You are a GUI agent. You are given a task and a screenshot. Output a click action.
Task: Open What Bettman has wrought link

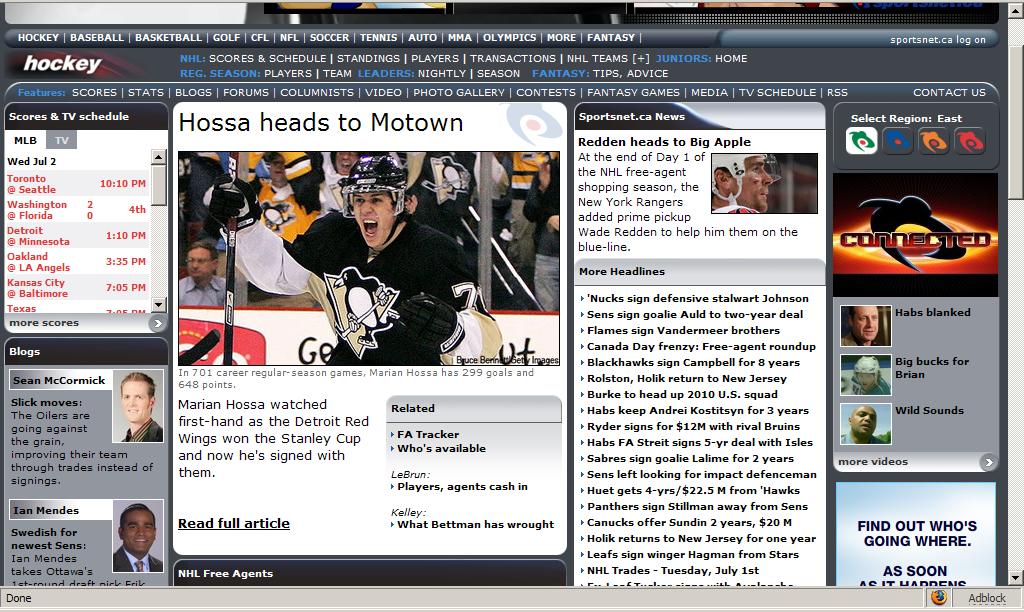click(x=475, y=524)
